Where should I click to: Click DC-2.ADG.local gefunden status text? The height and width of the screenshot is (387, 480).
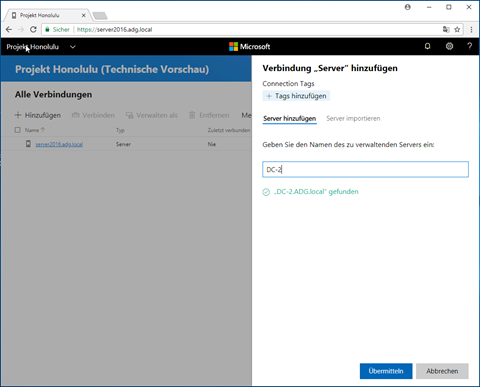pos(316,192)
